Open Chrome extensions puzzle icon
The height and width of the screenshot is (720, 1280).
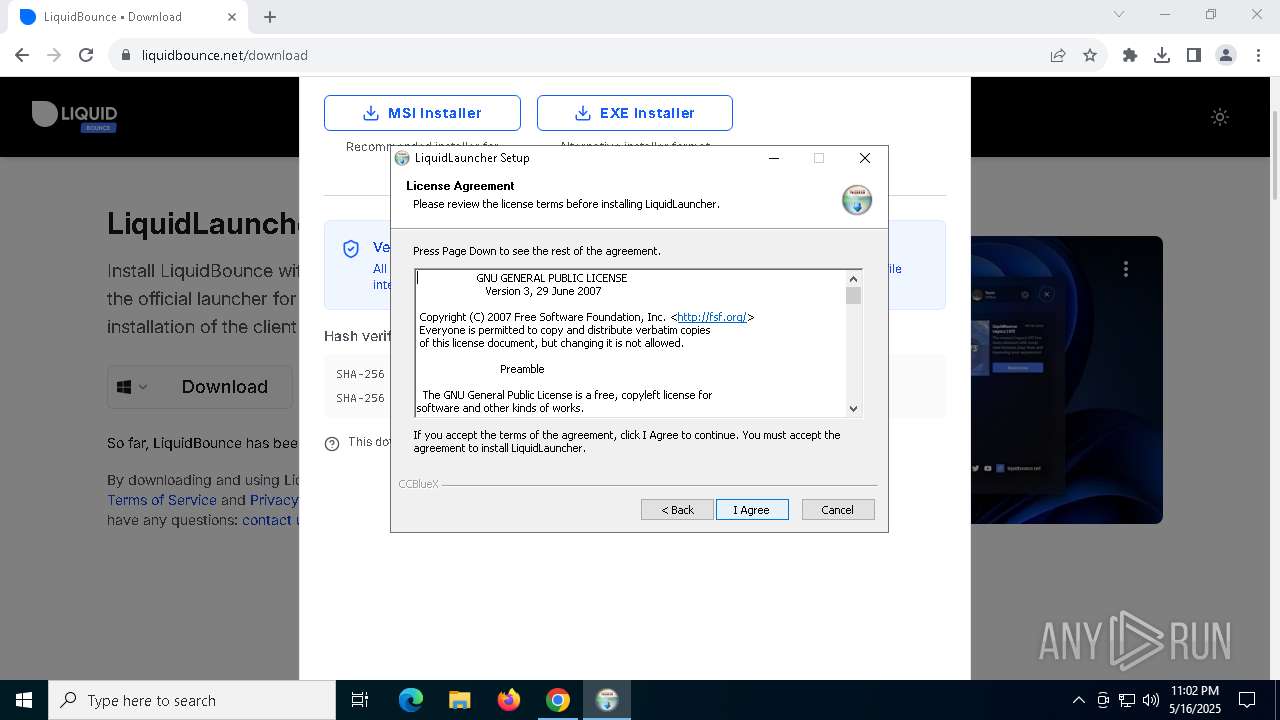(1130, 55)
